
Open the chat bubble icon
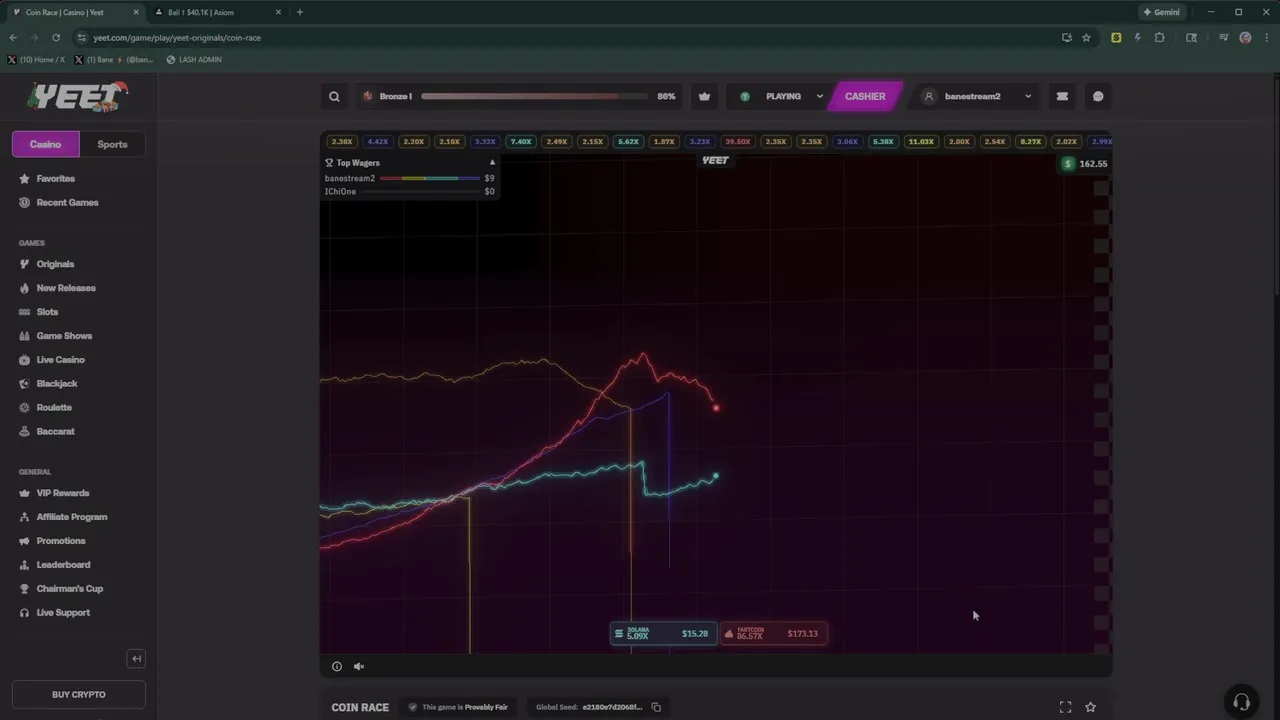pyautogui.click(x=1098, y=97)
